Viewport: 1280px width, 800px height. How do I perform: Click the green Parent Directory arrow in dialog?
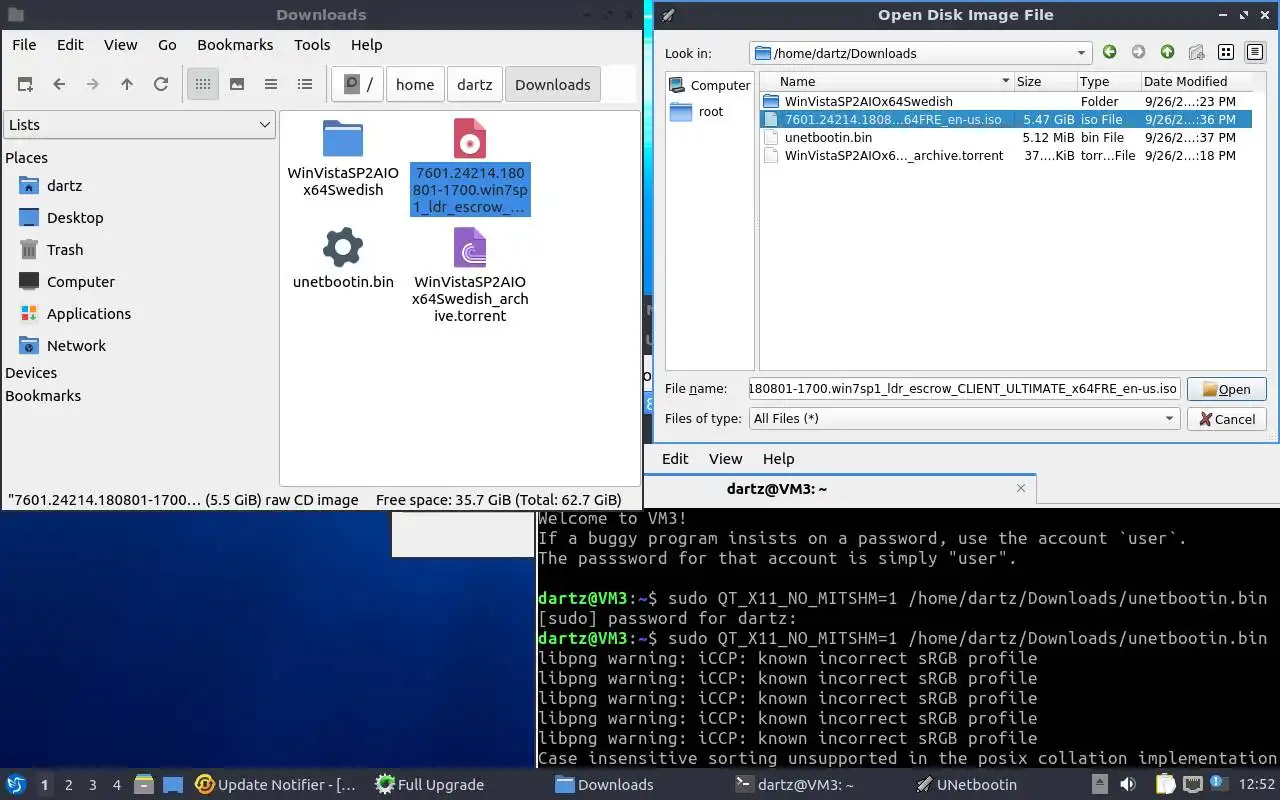(1168, 53)
